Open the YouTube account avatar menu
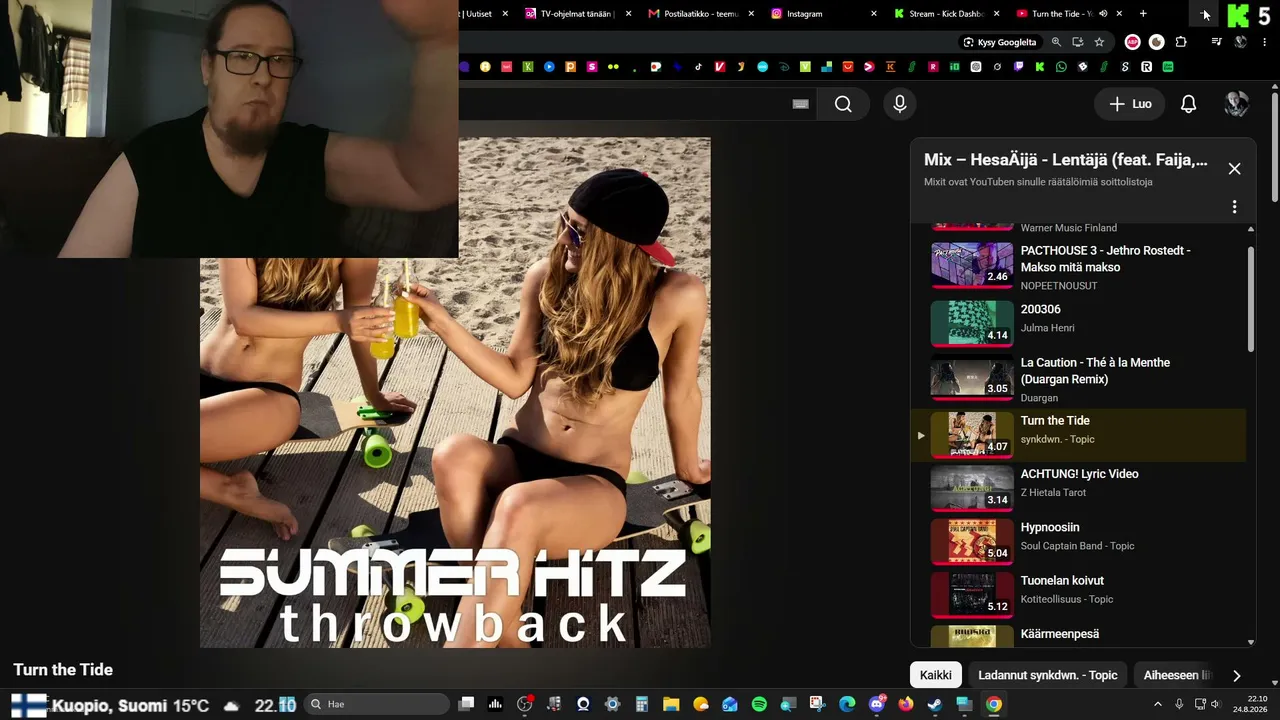Screen dimensions: 1280x720 click(1237, 104)
